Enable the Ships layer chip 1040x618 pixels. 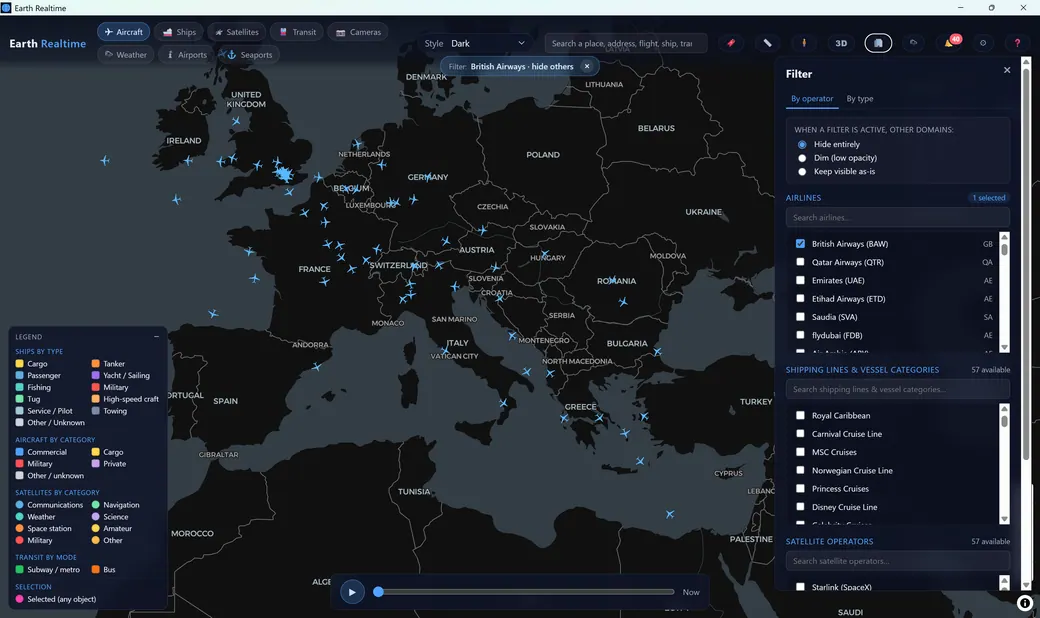180,32
